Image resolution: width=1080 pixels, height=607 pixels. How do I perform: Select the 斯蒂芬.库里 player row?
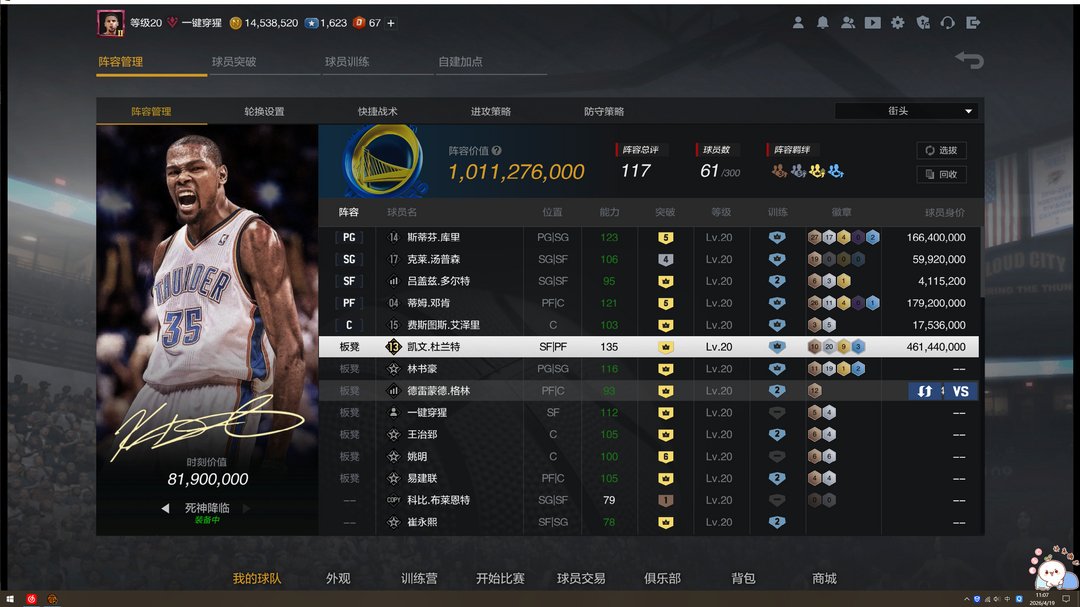tap(650, 238)
